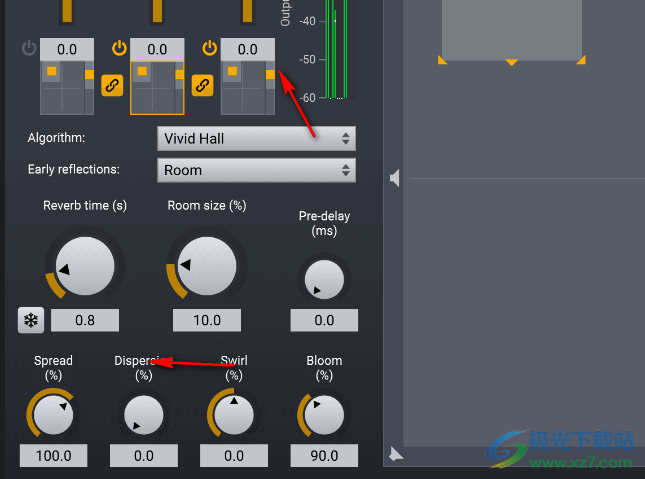Click the first chain link icon

pyautogui.click(x=113, y=85)
